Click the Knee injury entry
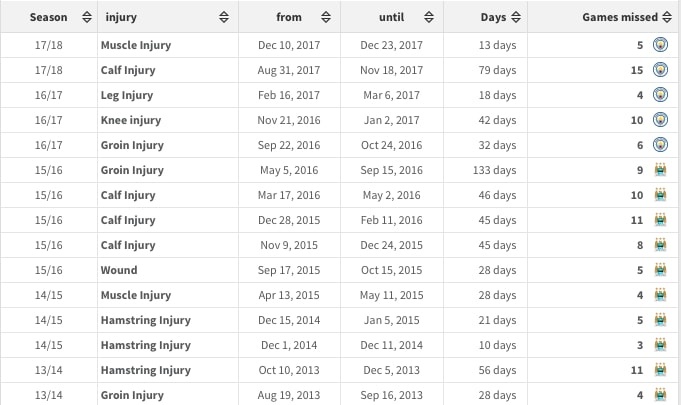The image size is (681, 405). pos(130,120)
